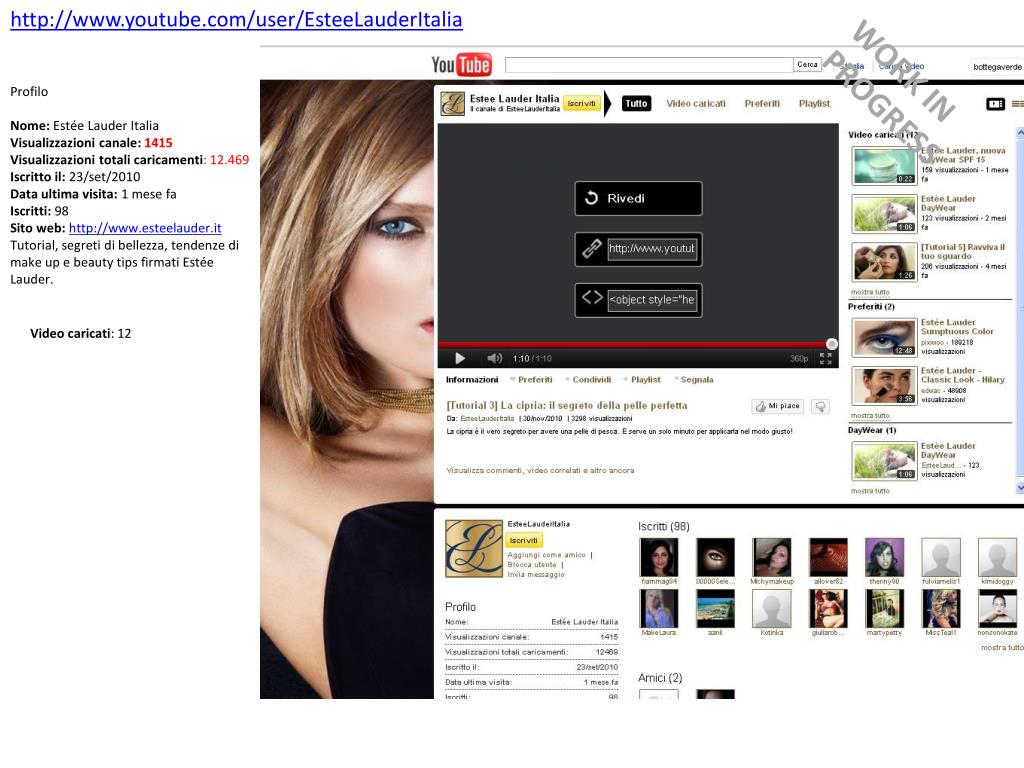Click the video progress bar end handle
Viewport: 1024px width, 768px height.
(x=831, y=344)
